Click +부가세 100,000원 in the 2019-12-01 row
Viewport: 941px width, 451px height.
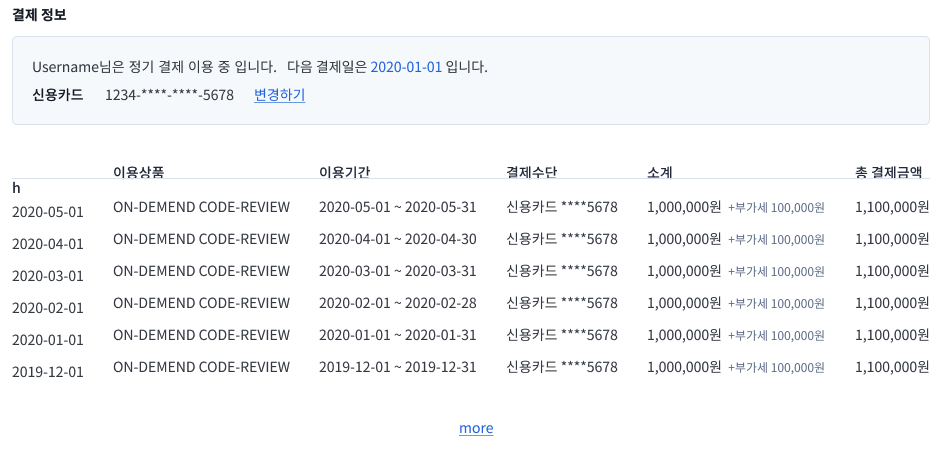click(x=776, y=367)
